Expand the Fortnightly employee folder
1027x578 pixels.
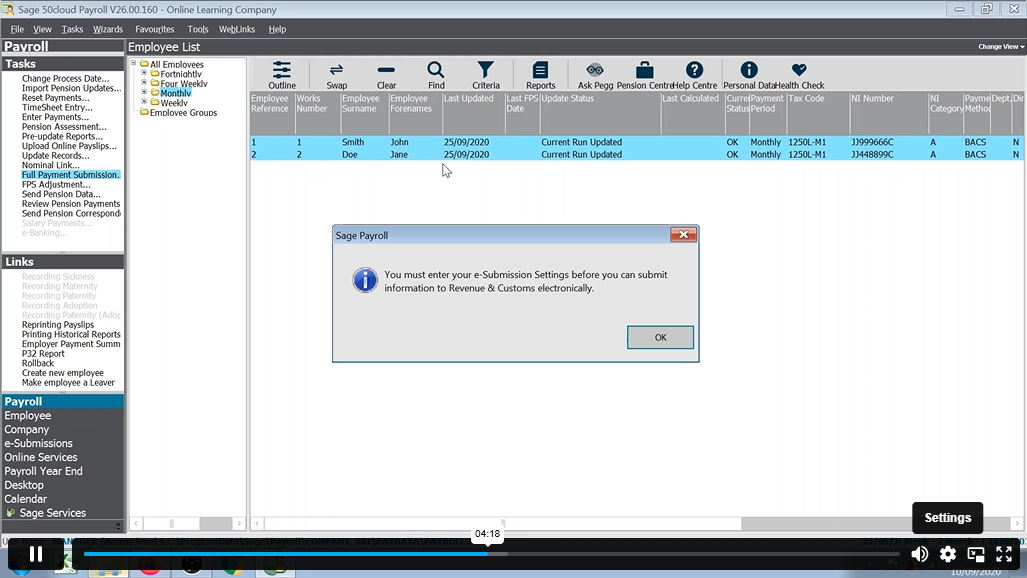point(144,74)
